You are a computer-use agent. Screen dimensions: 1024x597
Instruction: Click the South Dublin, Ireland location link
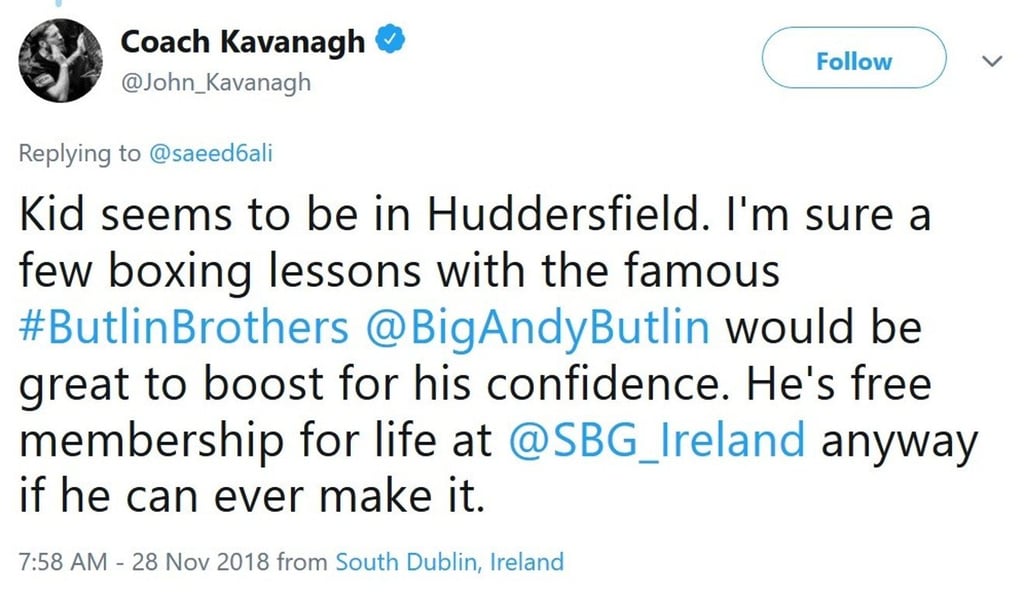tap(447, 562)
